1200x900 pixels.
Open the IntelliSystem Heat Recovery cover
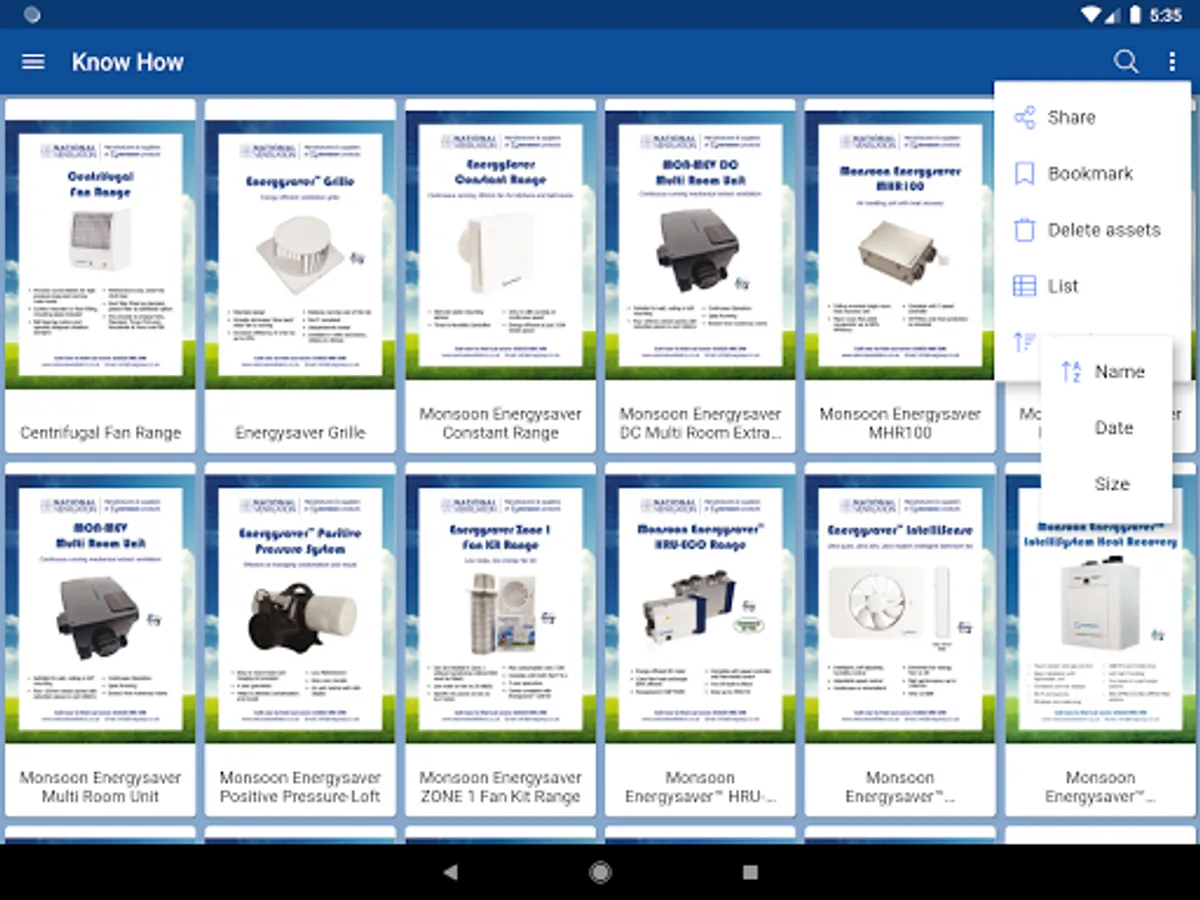[1100, 609]
